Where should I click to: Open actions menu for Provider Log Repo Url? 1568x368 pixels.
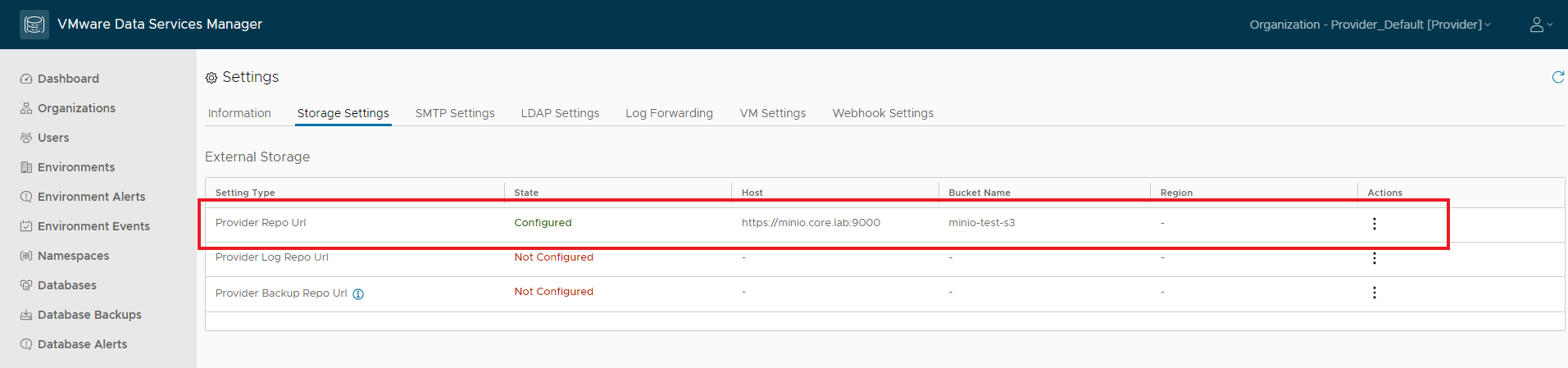tap(1374, 258)
